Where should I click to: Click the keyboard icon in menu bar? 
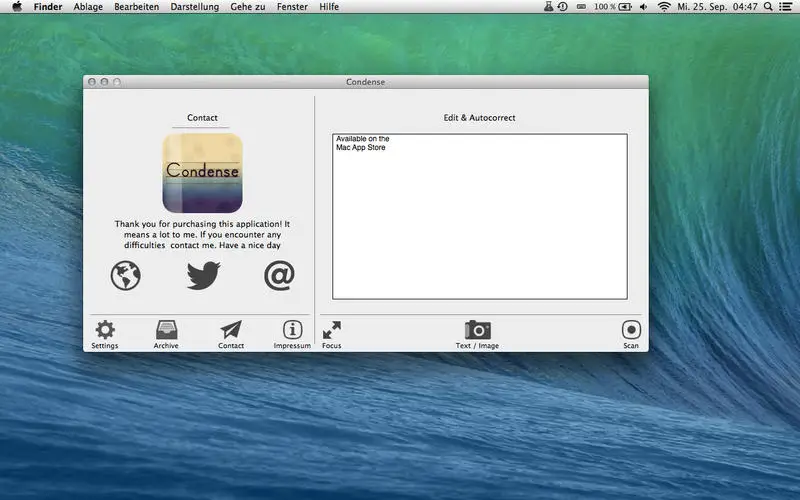click(x=581, y=7)
